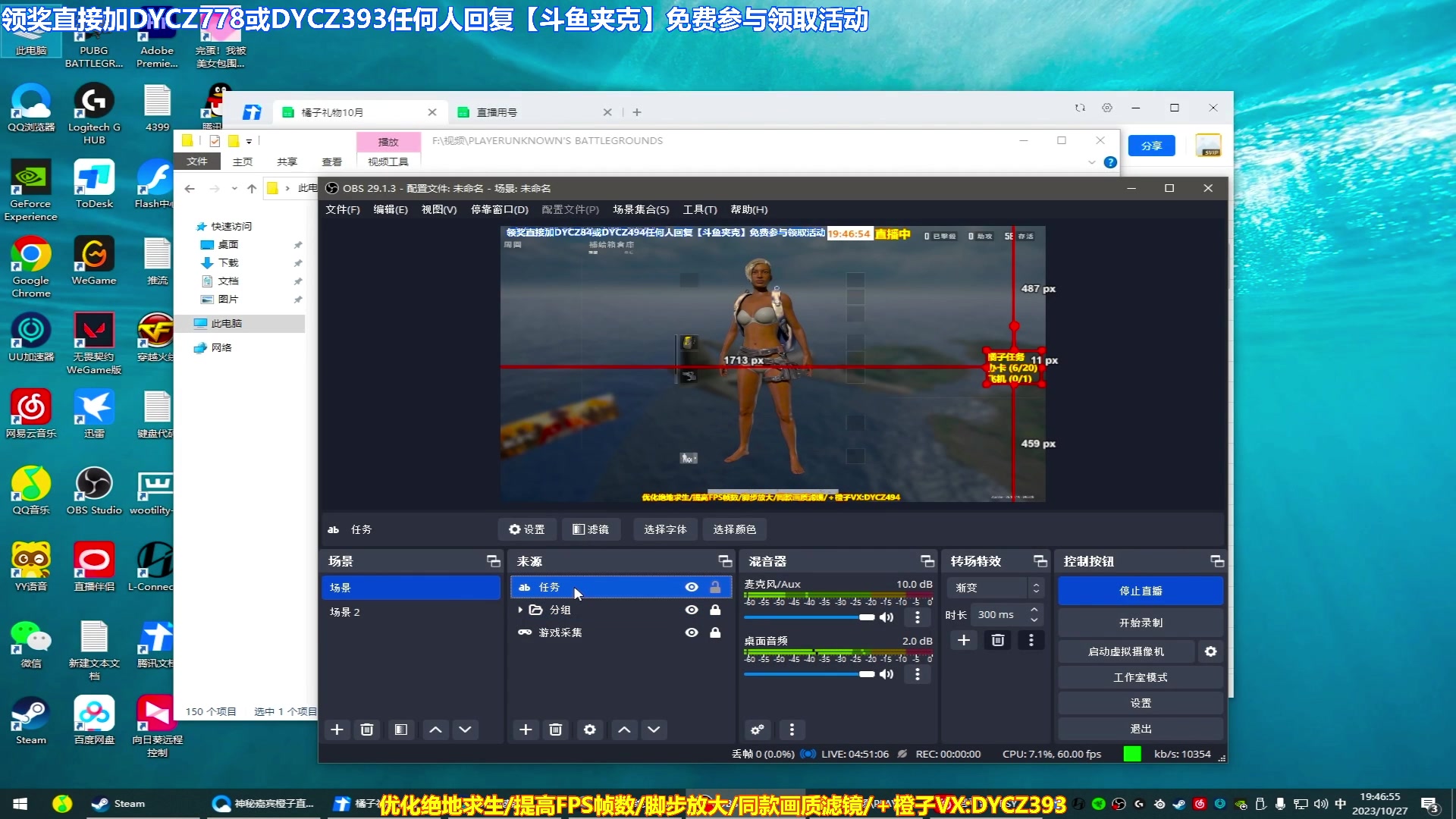Toggle visibility of 任务 source
Screen dimensions: 1456x819
[691, 587]
